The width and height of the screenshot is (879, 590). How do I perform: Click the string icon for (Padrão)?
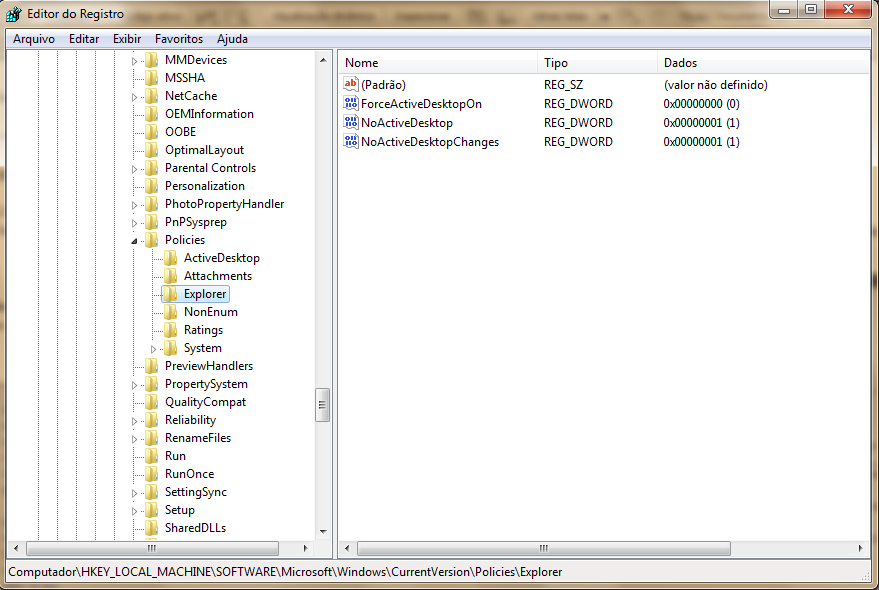[350, 85]
